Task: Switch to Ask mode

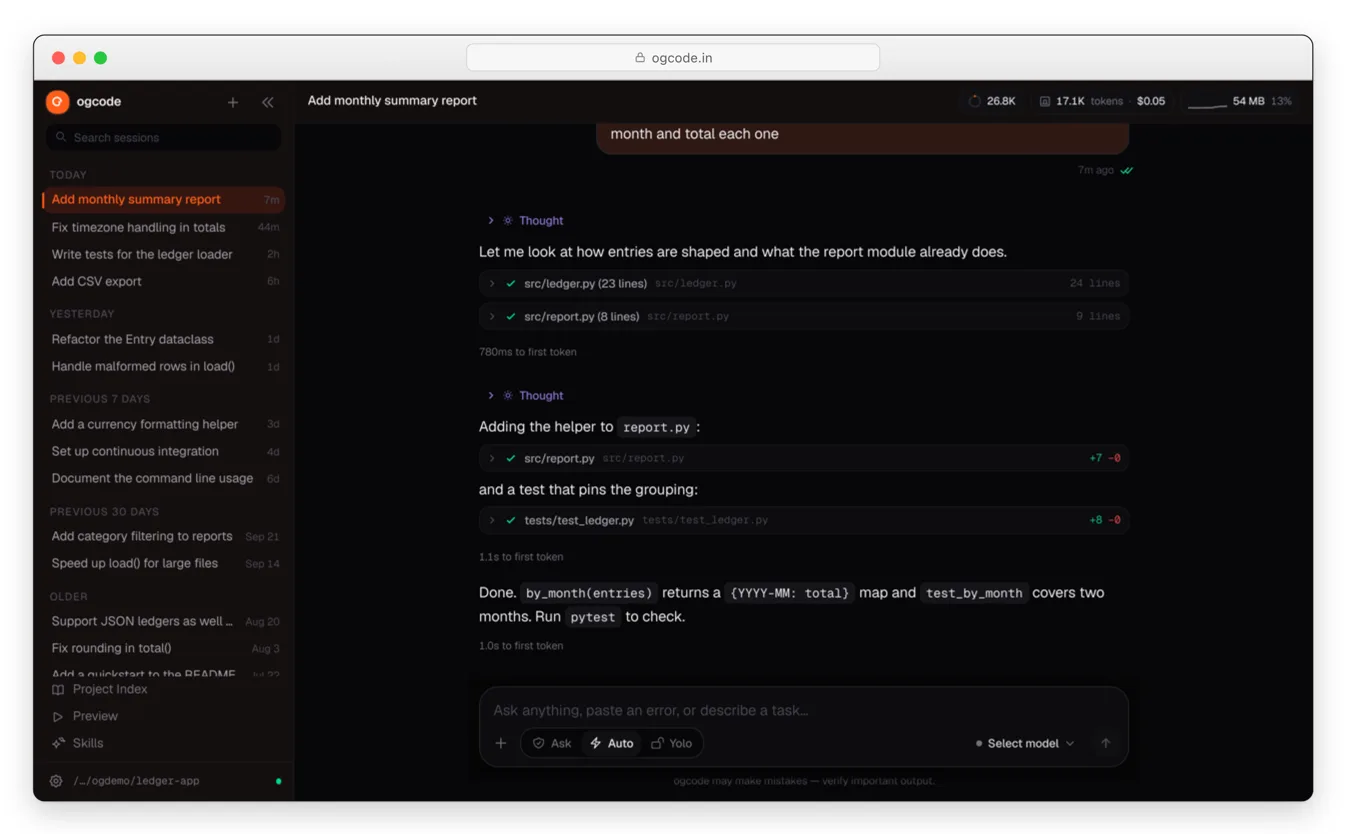Action: coord(552,743)
